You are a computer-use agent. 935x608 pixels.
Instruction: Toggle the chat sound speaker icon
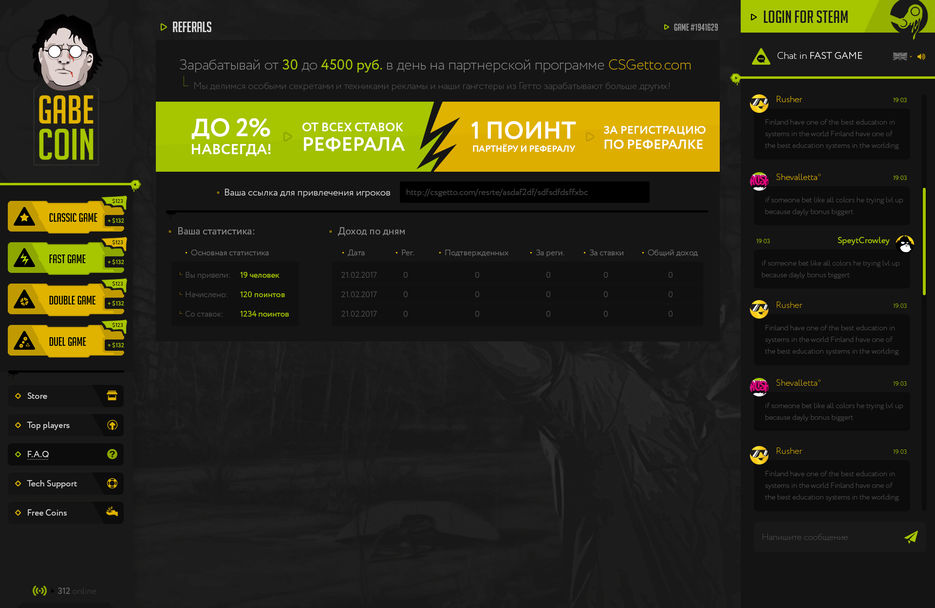coord(921,57)
